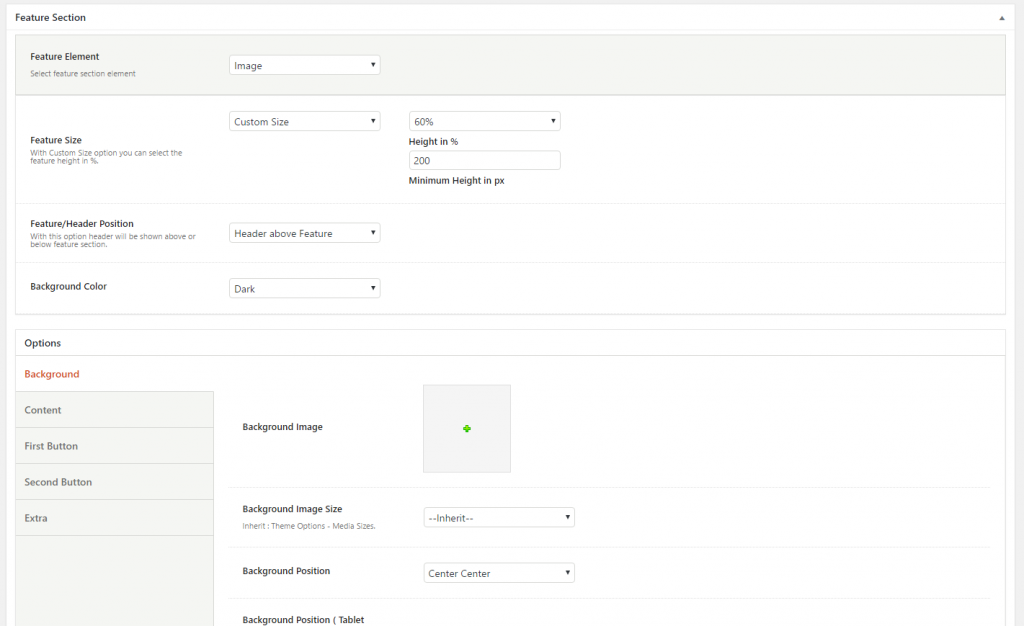This screenshot has height=626, width=1024.
Task: Select the Background options tab
Action: coord(52,374)
